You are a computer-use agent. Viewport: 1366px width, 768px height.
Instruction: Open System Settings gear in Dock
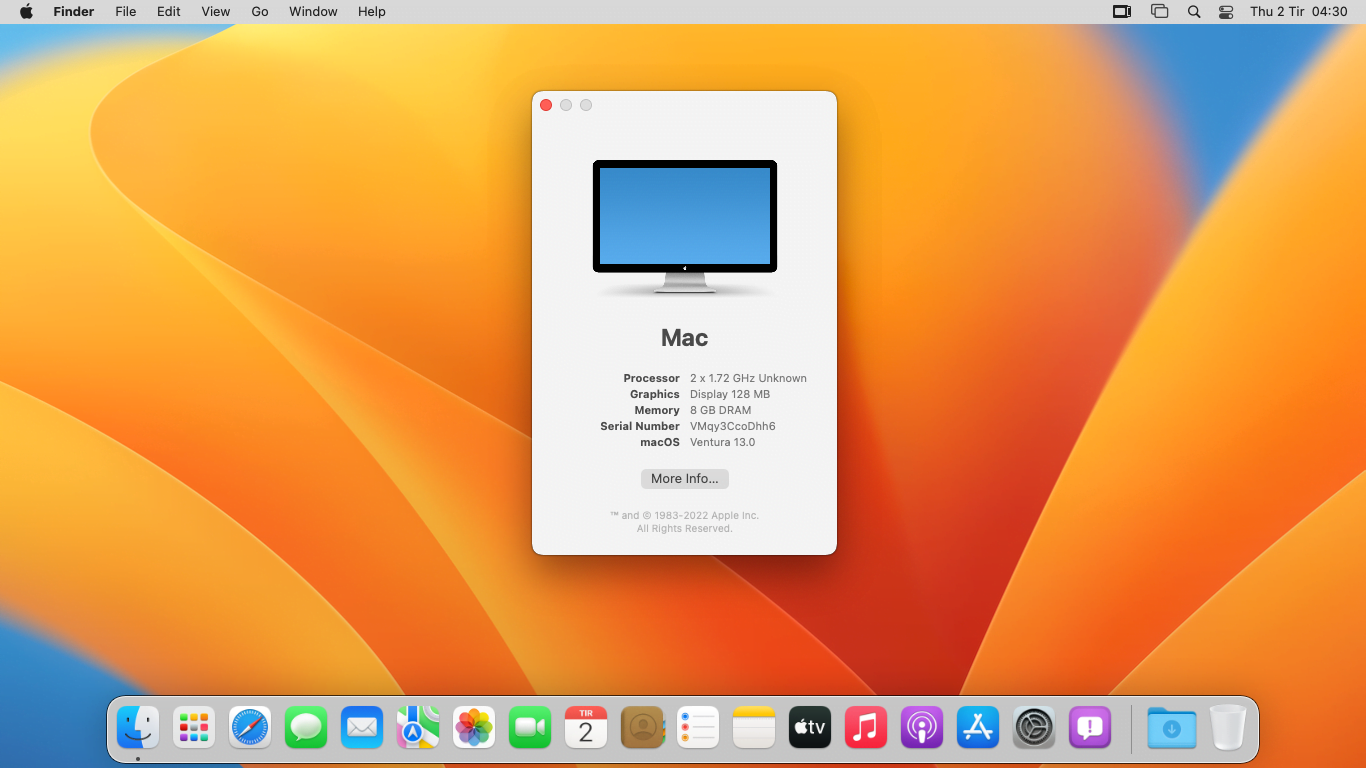(x=1034, y=727)
